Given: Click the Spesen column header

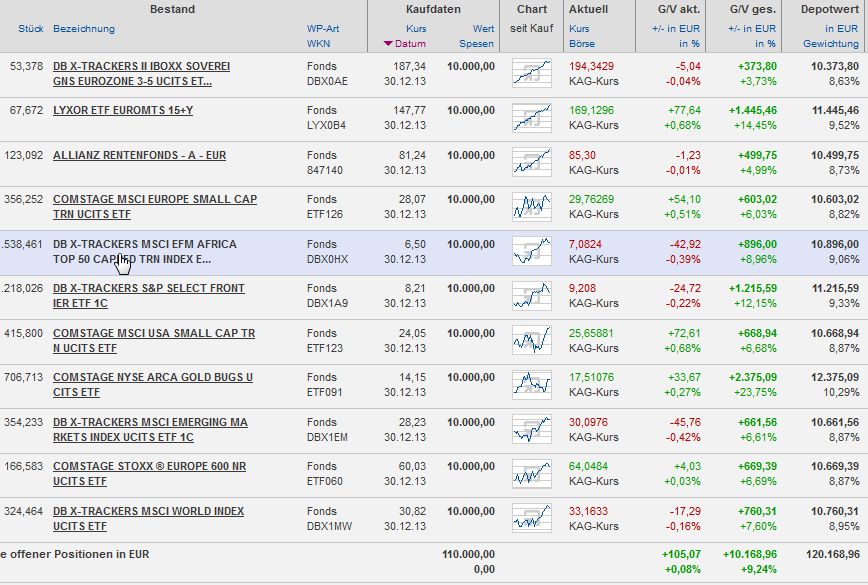Looking at the screenshot, I should coord(477,44).
